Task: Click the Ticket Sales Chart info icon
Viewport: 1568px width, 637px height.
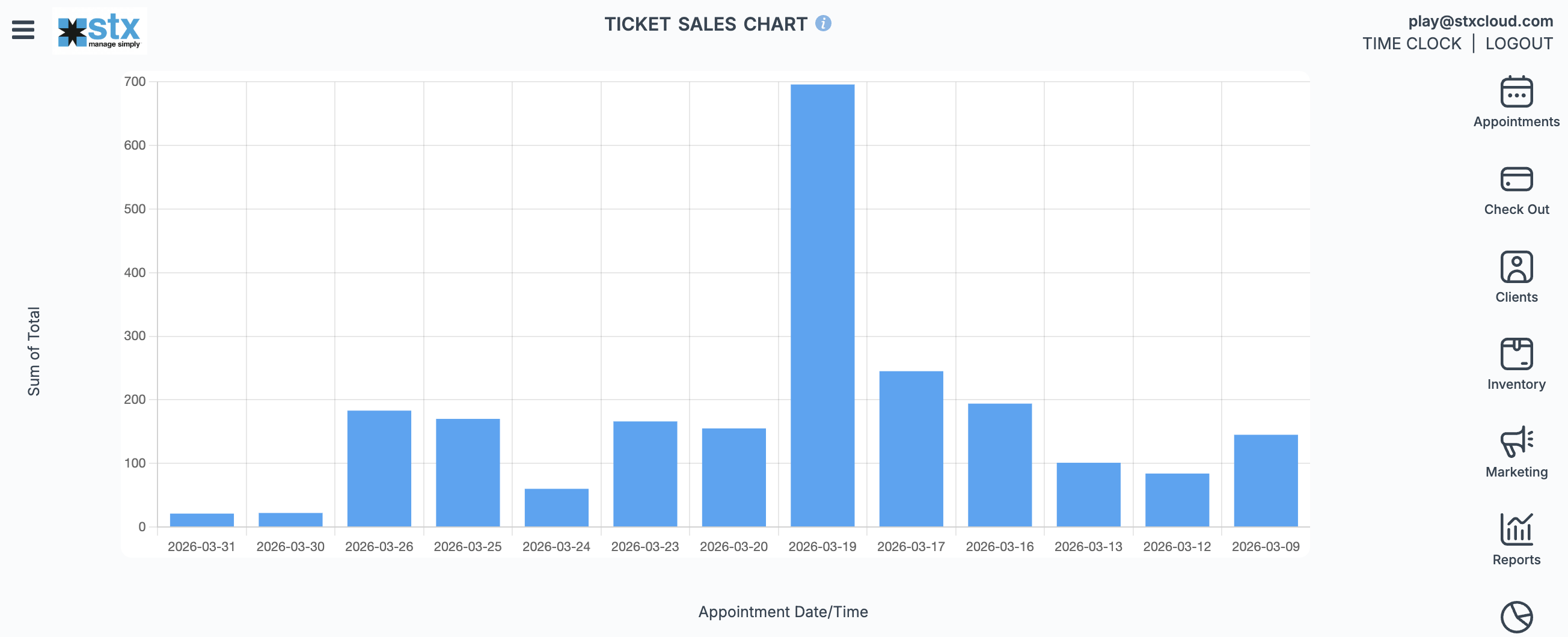Action: click(x=823, y=23)
